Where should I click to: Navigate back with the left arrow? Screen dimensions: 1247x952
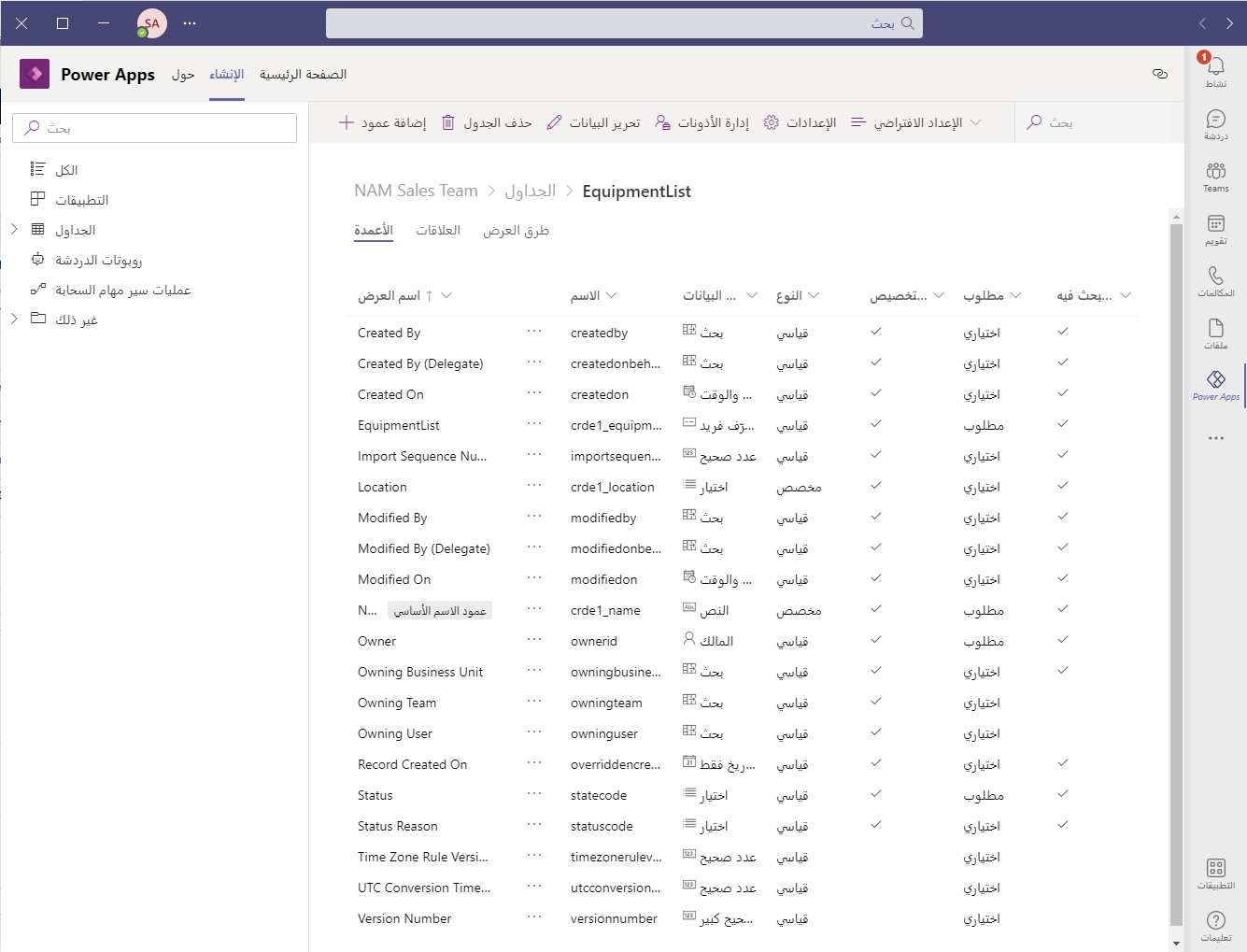coord(1203,23)
